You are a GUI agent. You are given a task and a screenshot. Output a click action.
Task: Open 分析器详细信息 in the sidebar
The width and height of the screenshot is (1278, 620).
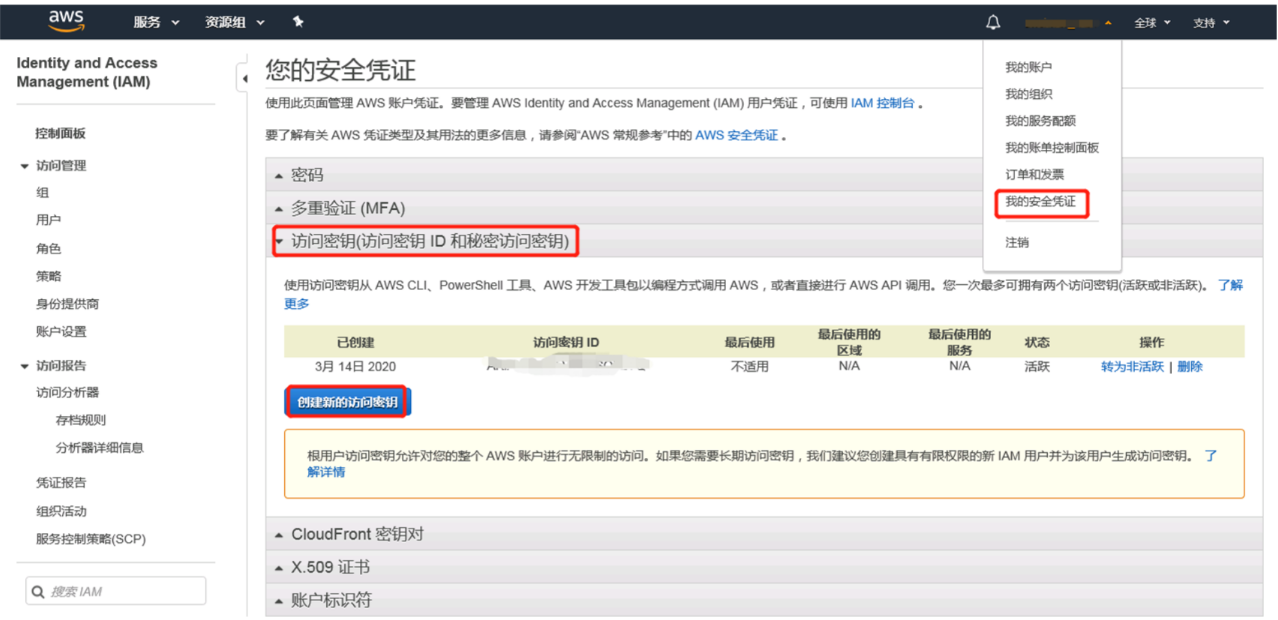(x=100, y=448)
